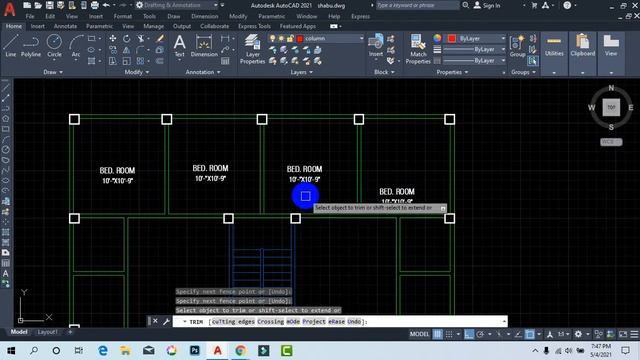Click the red layer color swatch
Screen dimensions: 640x360
point(300,38)
